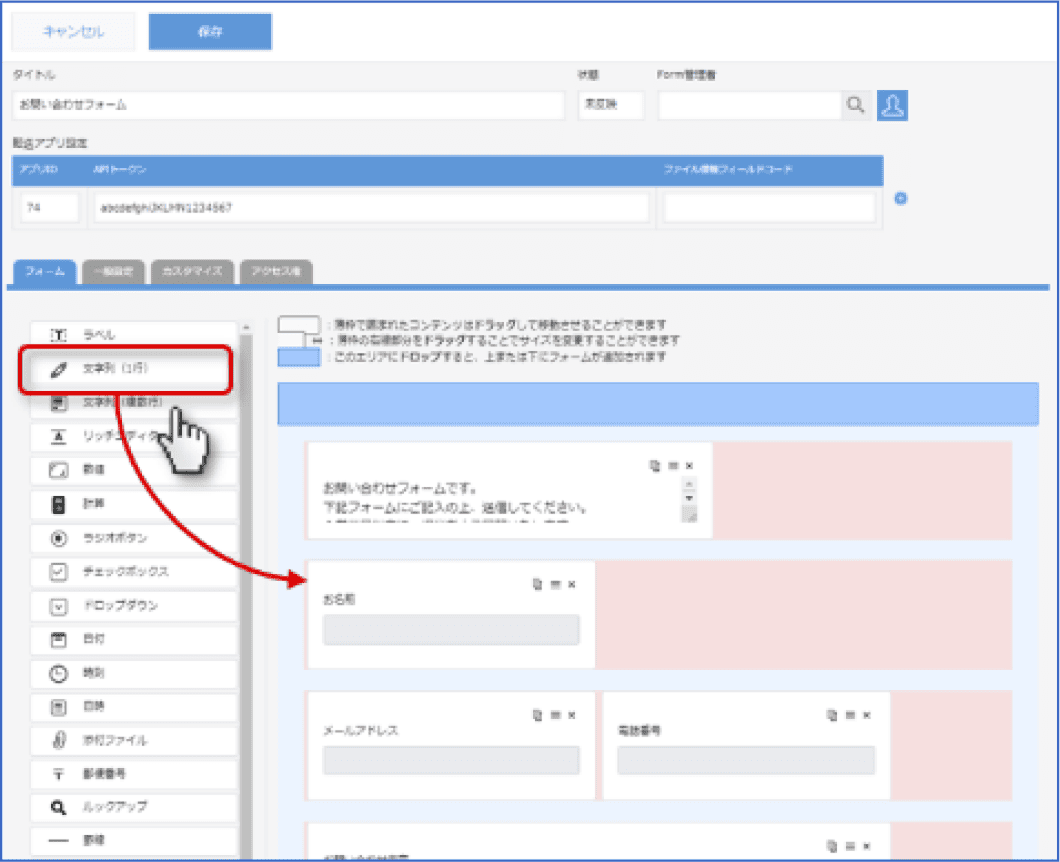Click the お名前 text input box

point(451,630)
